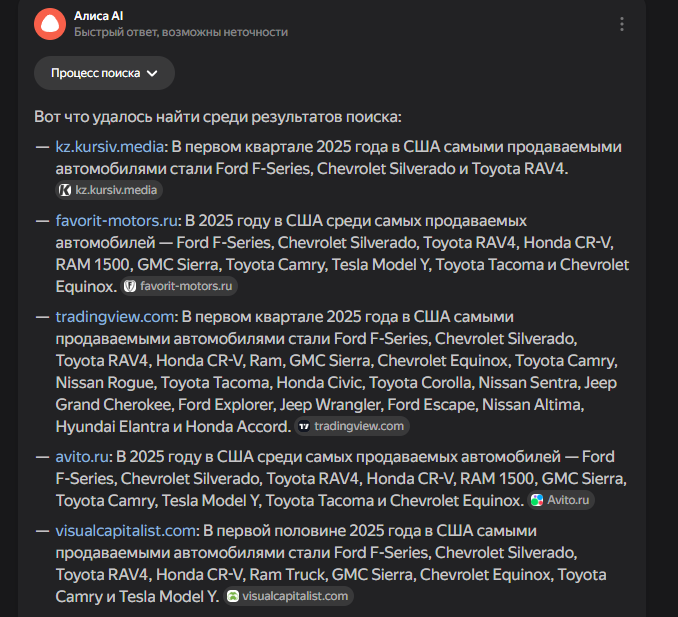Click the favorit-motors.ru source chip label
This screenshot has width=678, height=617.
click(186, 286)
